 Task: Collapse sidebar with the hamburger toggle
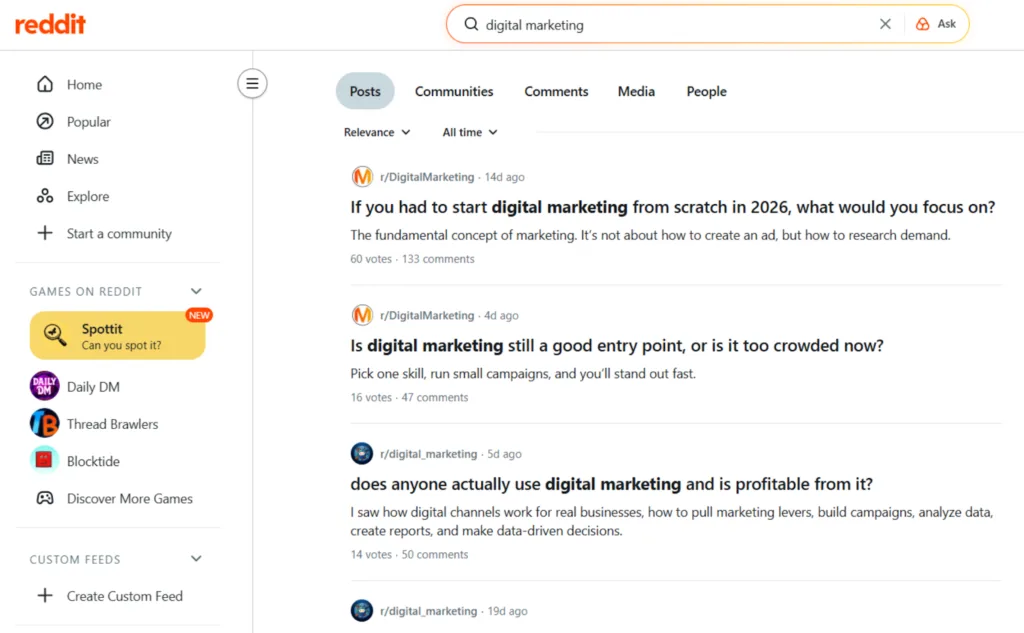tap(252, 84)
